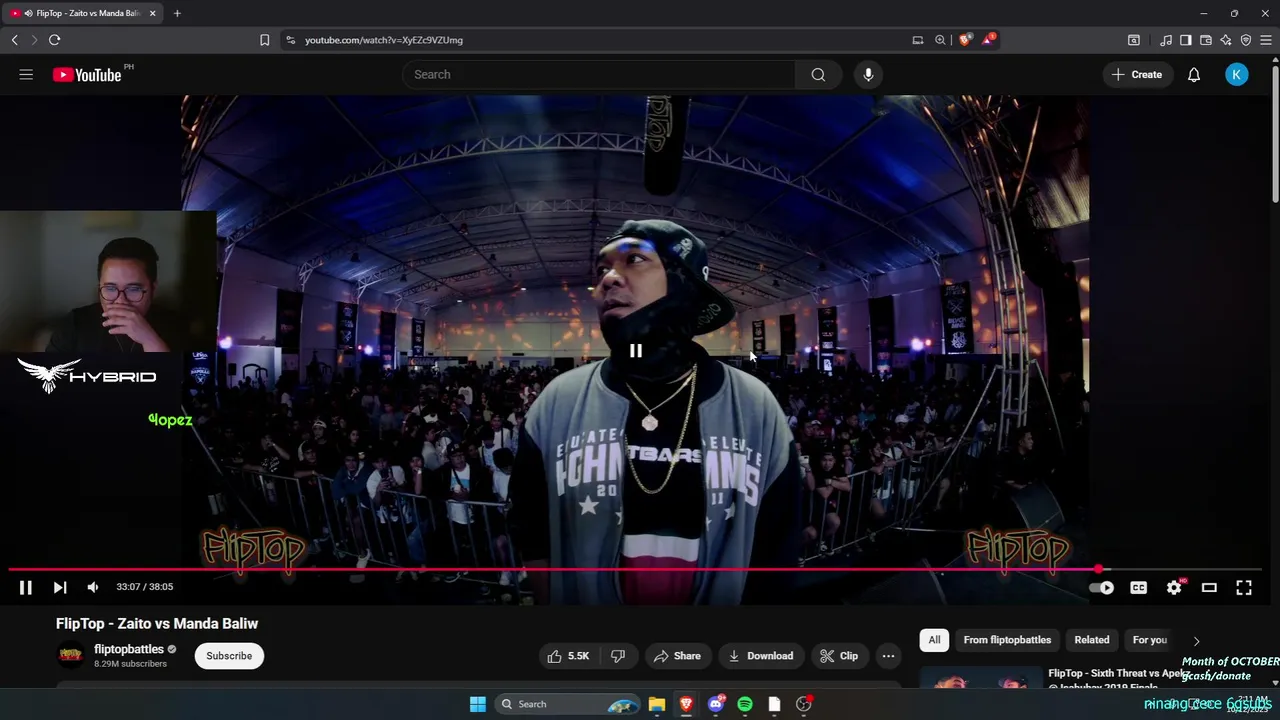
Task: Open the player settings gear
Action: tap(1174, 588)
